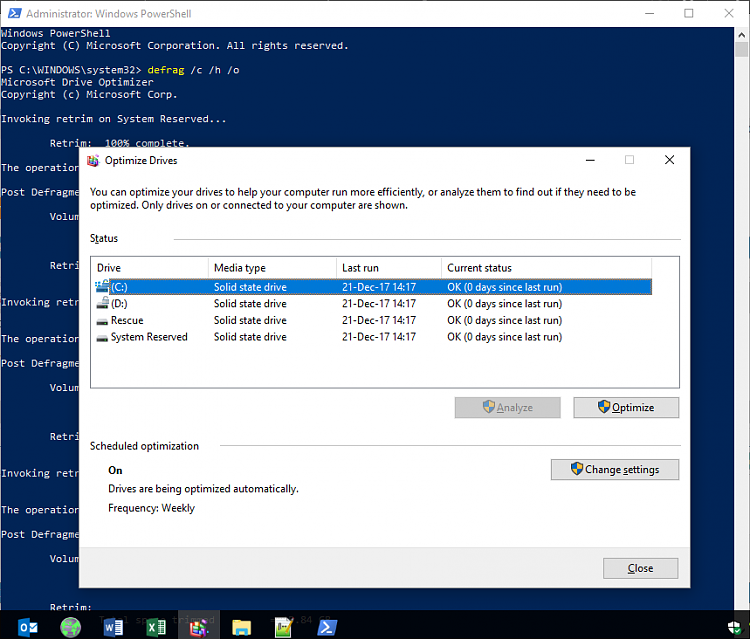Image resolution: width=750 pixels, height=639 pixels.
Task: Sort by the Current status column header
Action: (546, 268)
